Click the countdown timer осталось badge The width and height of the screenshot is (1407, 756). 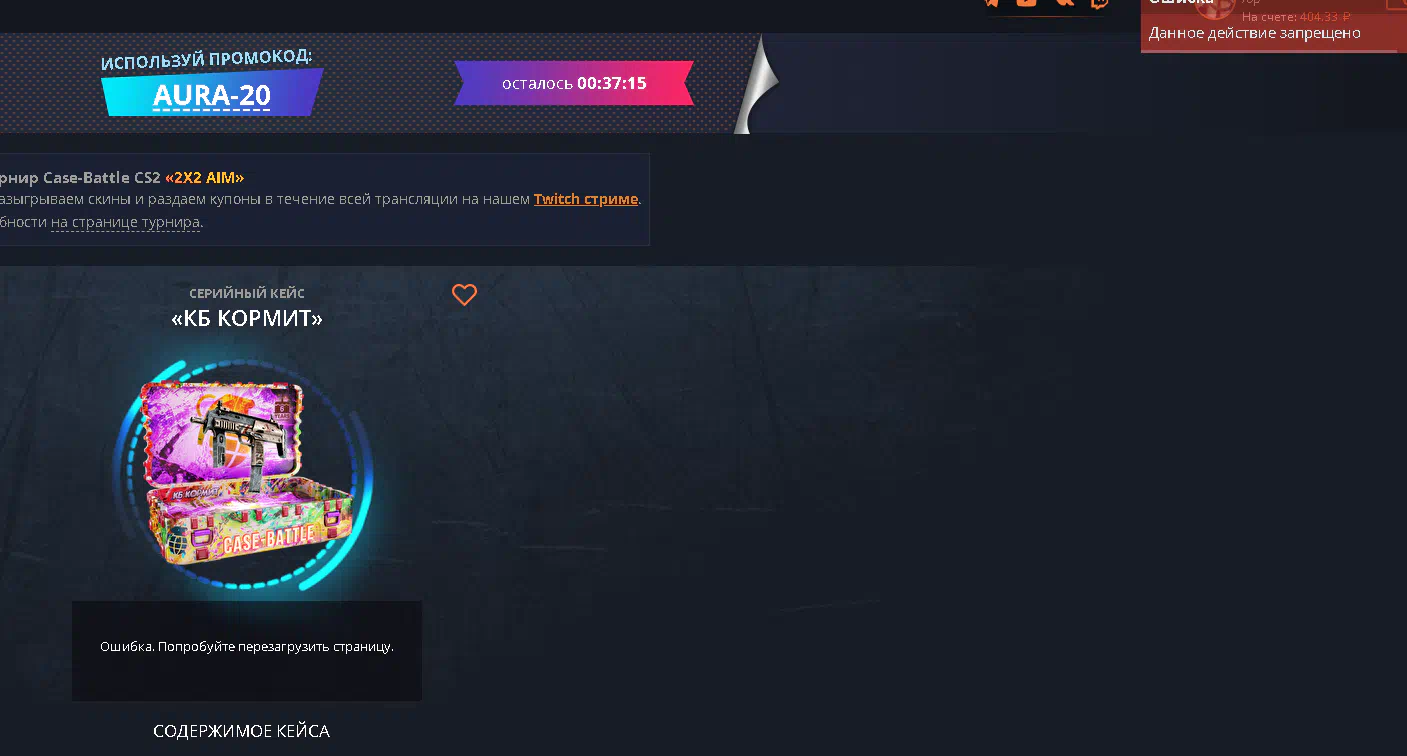(x=574, y=83)
